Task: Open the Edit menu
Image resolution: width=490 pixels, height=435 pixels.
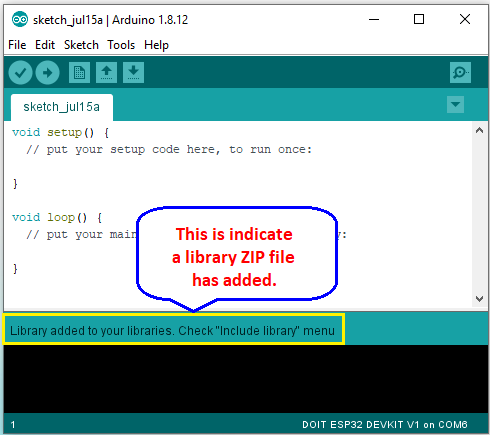Action: coord(45,45)
